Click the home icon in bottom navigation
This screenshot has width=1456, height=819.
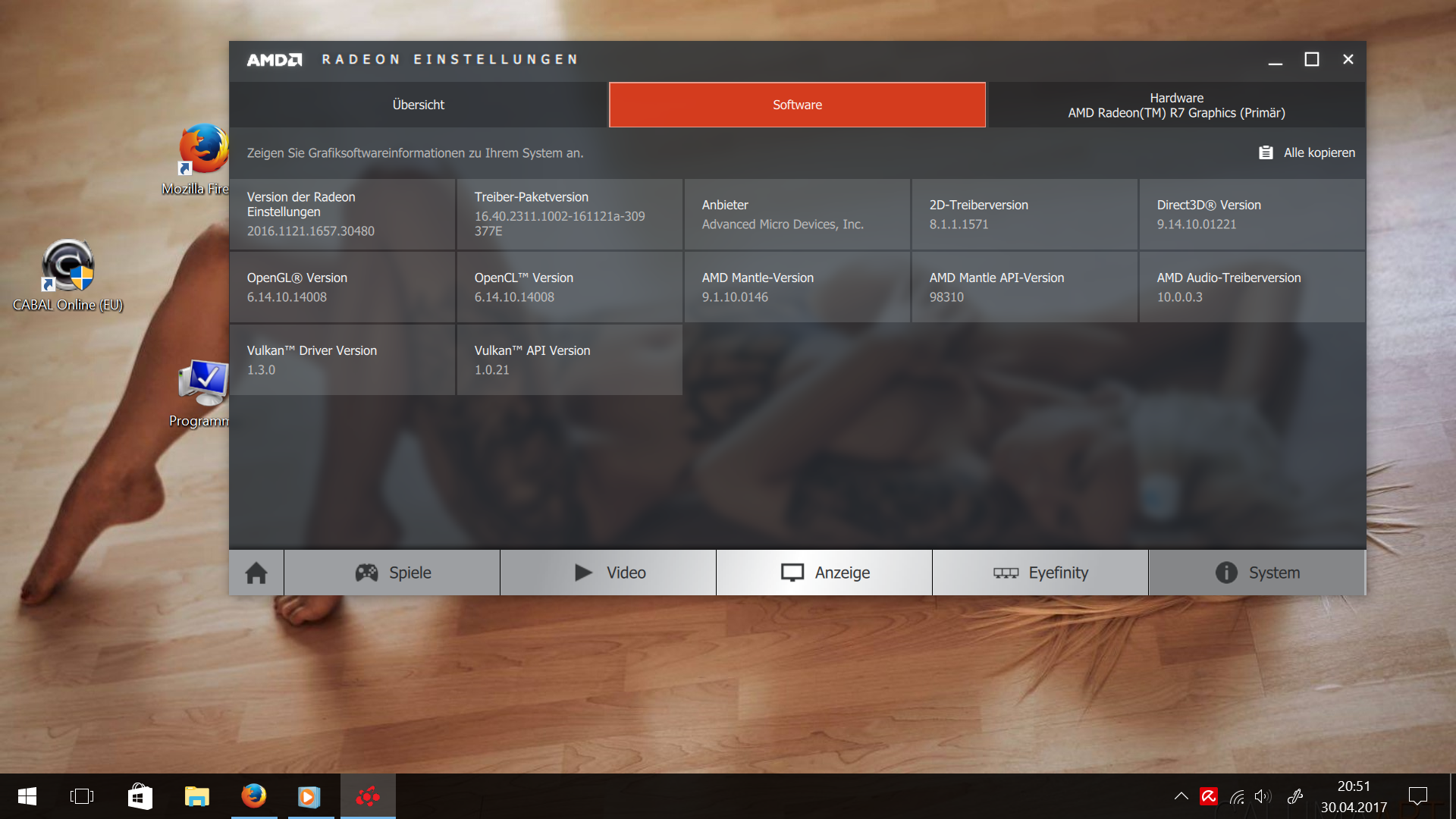[x=256, y=573]
